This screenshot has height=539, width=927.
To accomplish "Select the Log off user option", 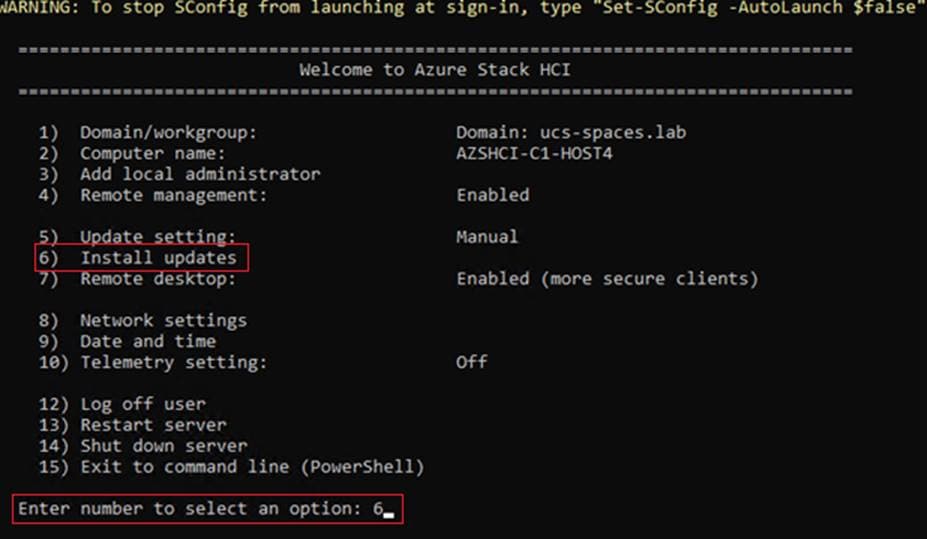I will pos(122,404).
